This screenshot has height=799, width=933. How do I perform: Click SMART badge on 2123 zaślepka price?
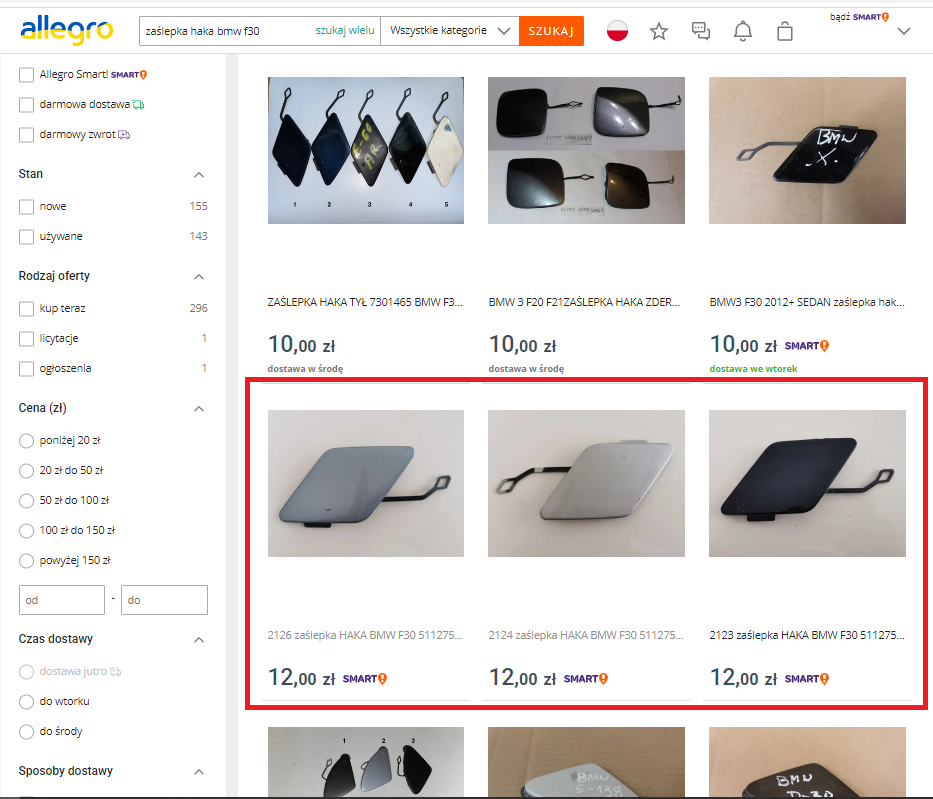coord(807,679)
